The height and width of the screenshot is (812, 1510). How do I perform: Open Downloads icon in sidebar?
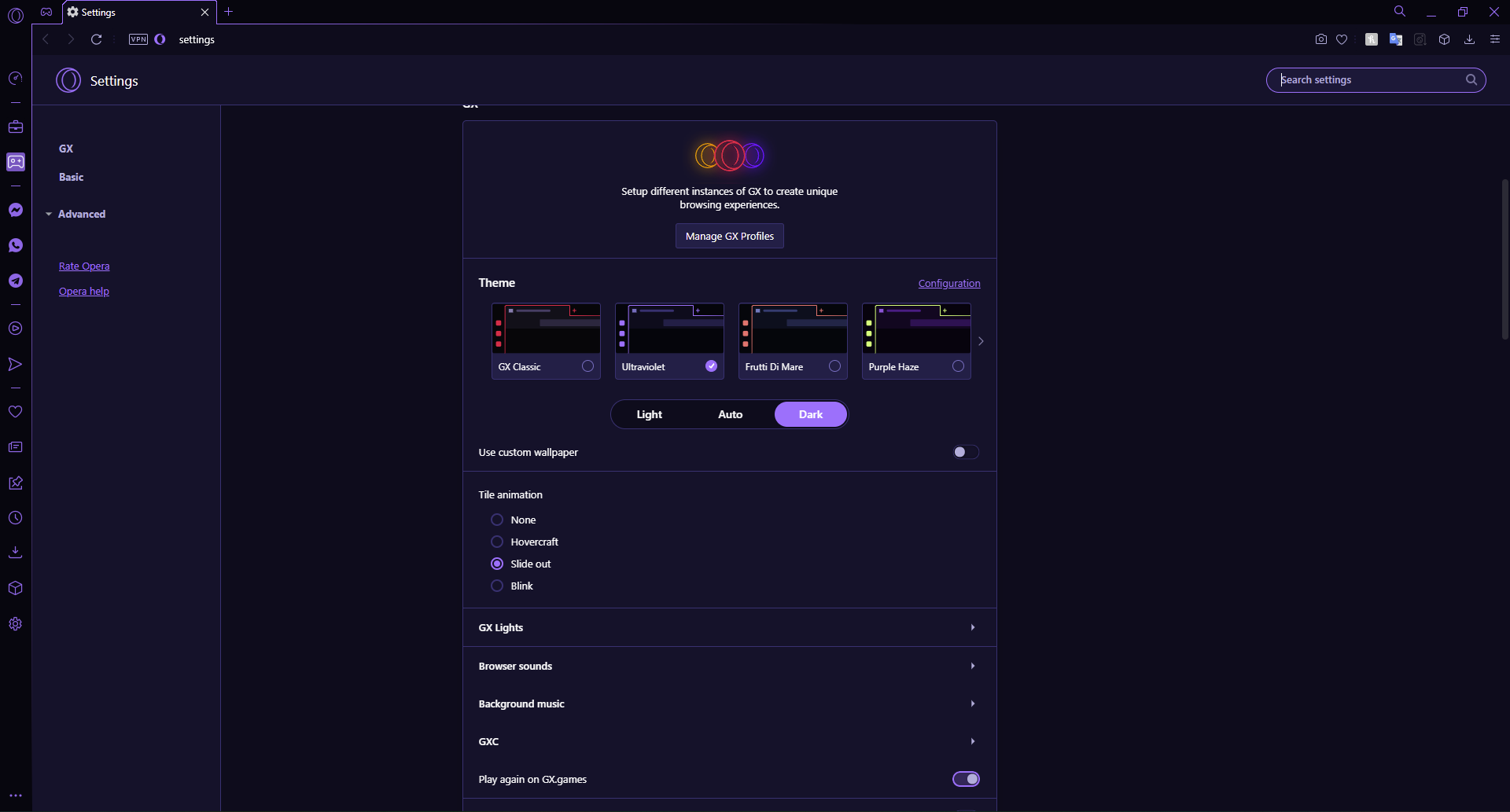(x=16, y=553)
